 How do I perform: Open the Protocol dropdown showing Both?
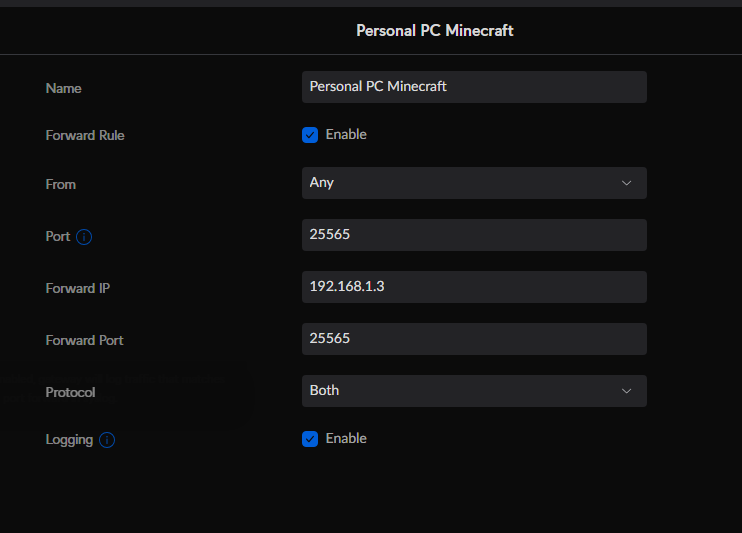tap(473, 391)
